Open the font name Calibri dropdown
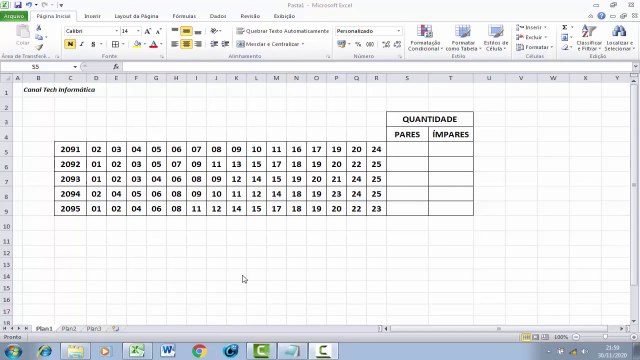This screenshot has height=360, width=640. tap(116, 31)
